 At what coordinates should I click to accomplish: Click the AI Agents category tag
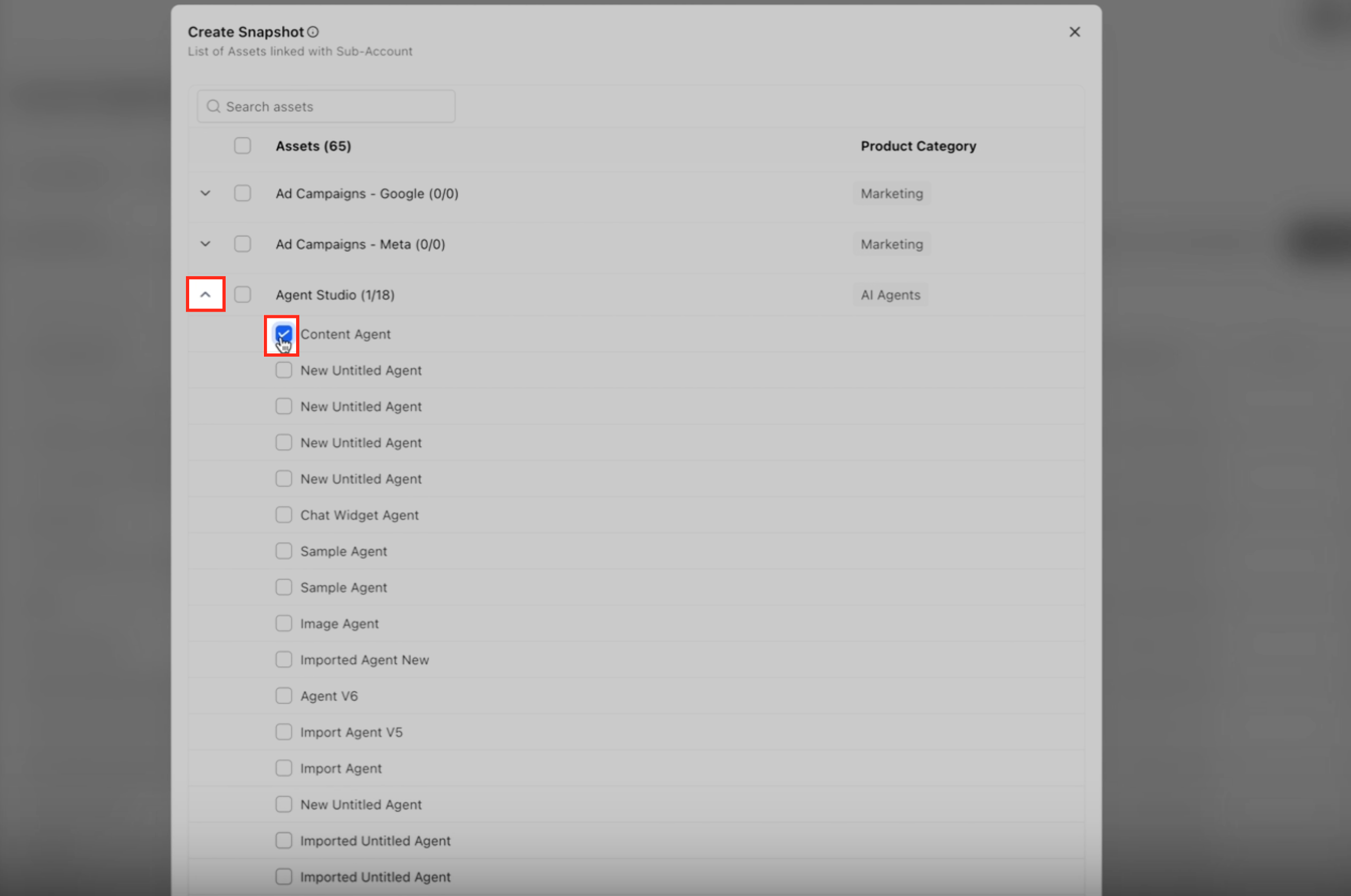(x=890, y=295)
